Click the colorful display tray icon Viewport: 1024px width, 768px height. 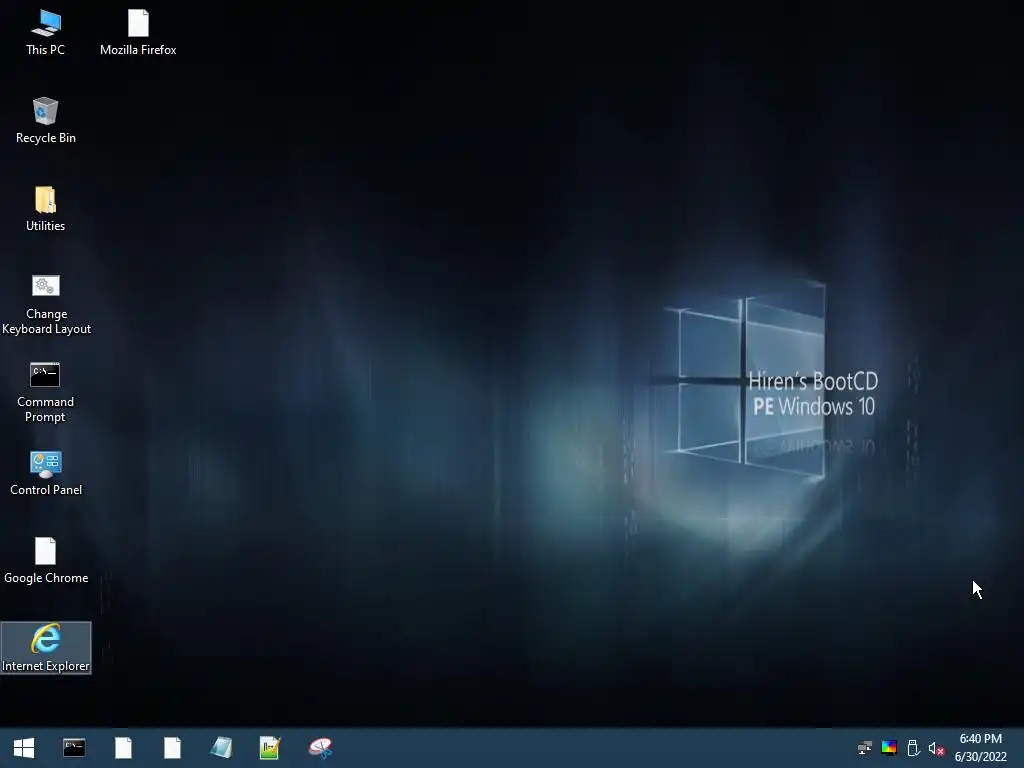coord(889,748)
